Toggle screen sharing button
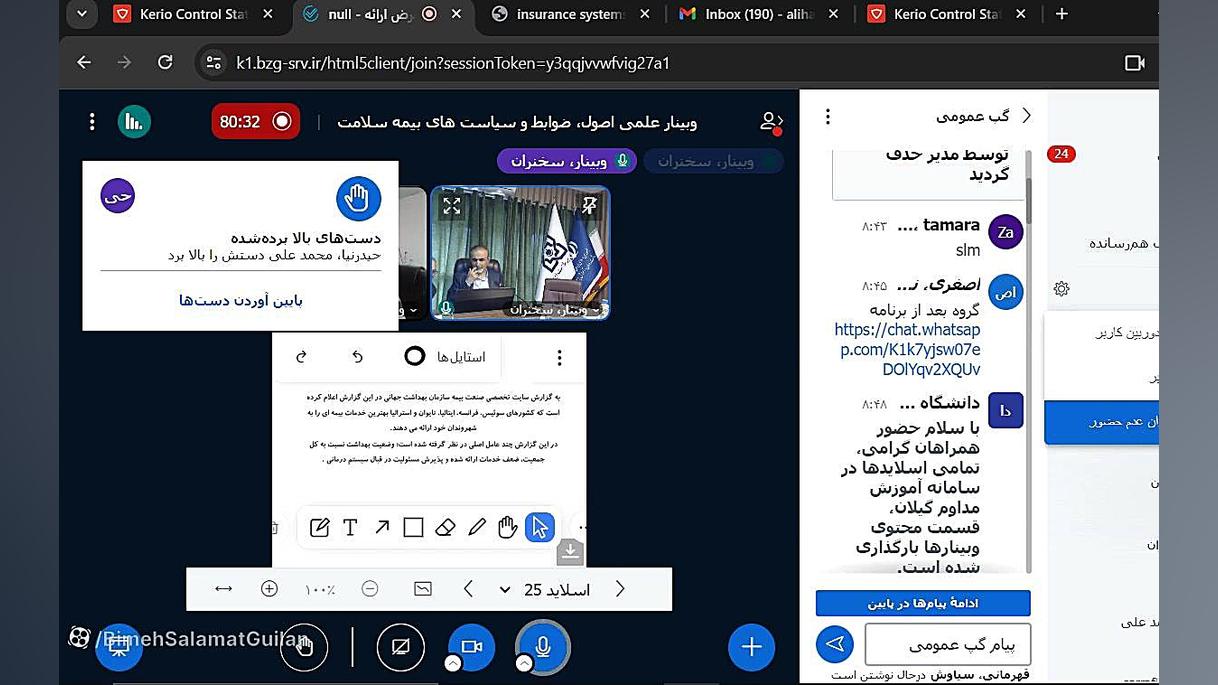 tap(400, 647)
